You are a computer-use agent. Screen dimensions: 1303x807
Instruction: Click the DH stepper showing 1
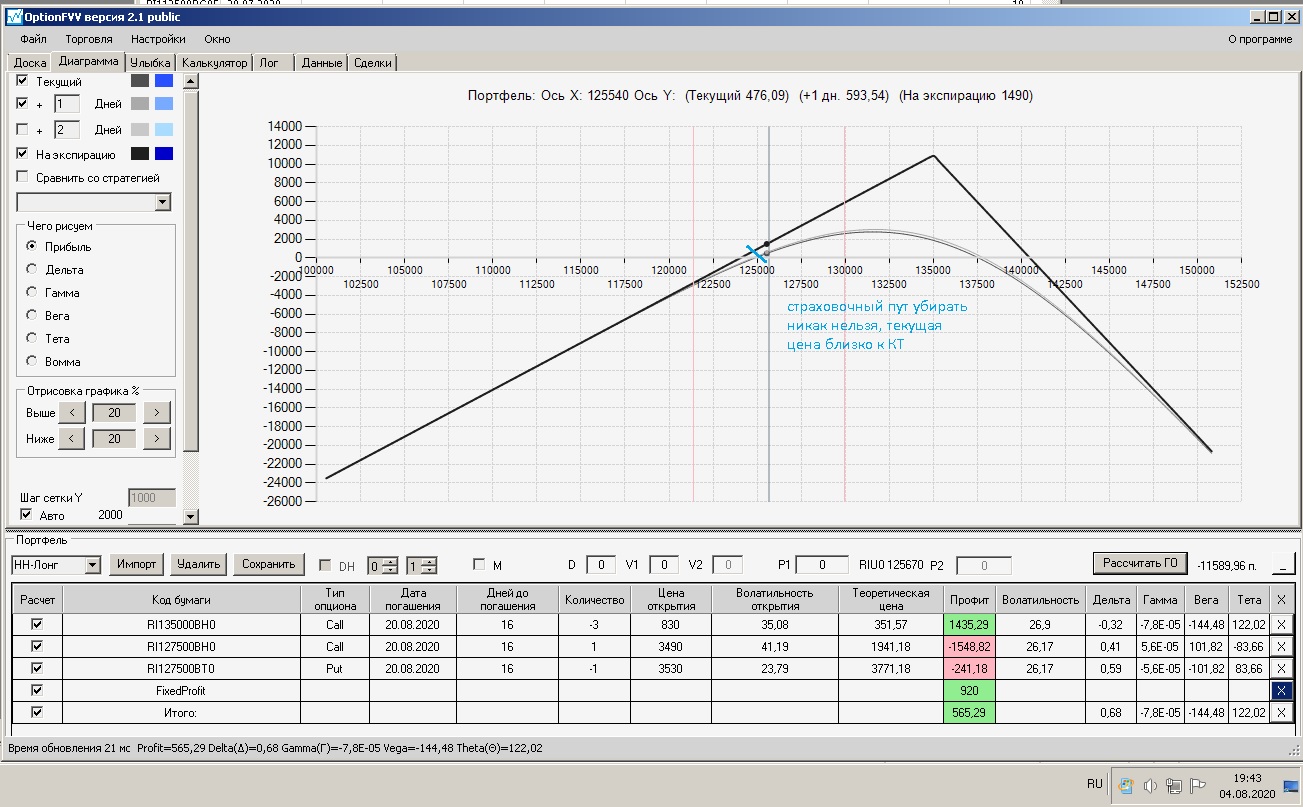(421, 565)
